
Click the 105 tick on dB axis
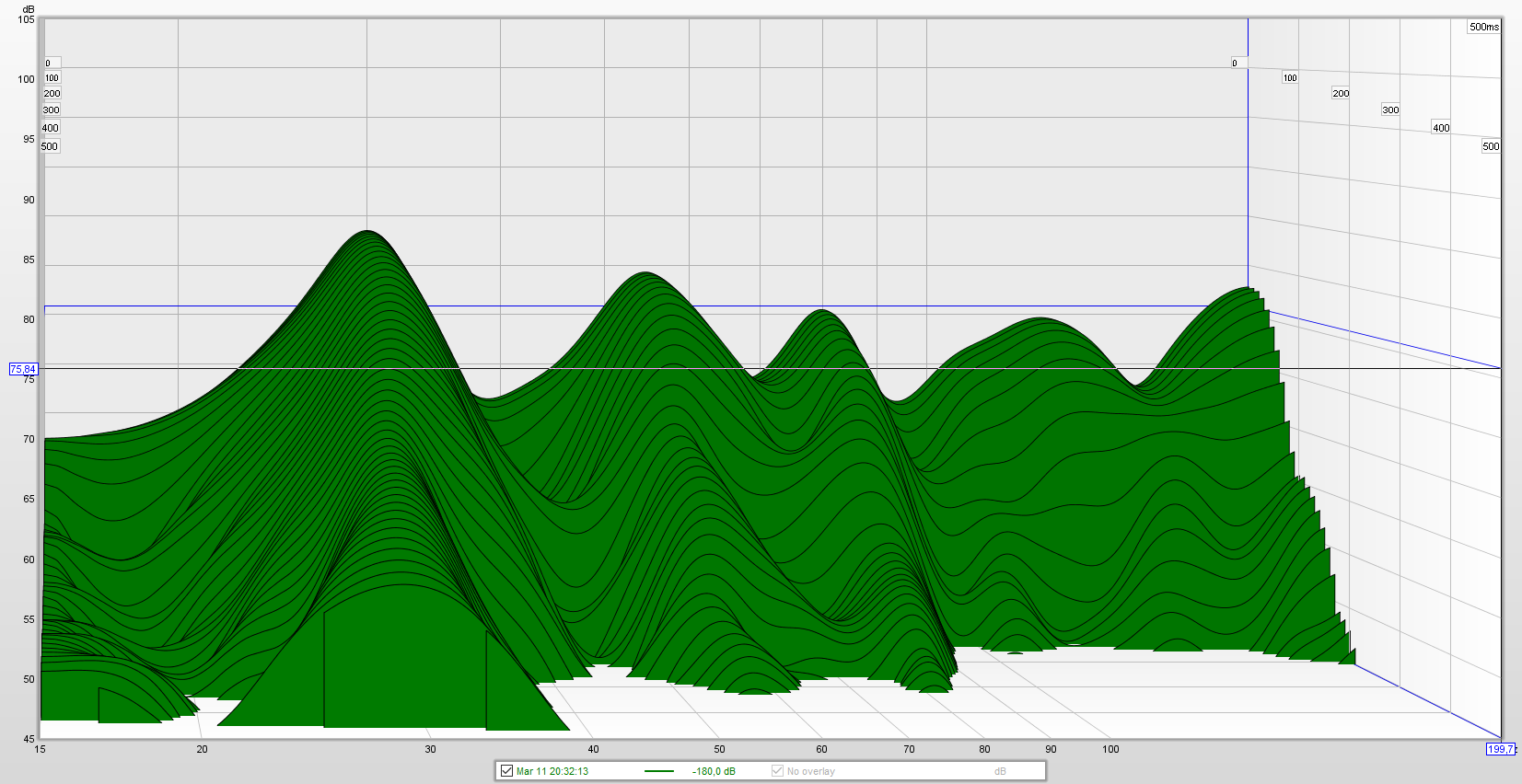(27, 19)
